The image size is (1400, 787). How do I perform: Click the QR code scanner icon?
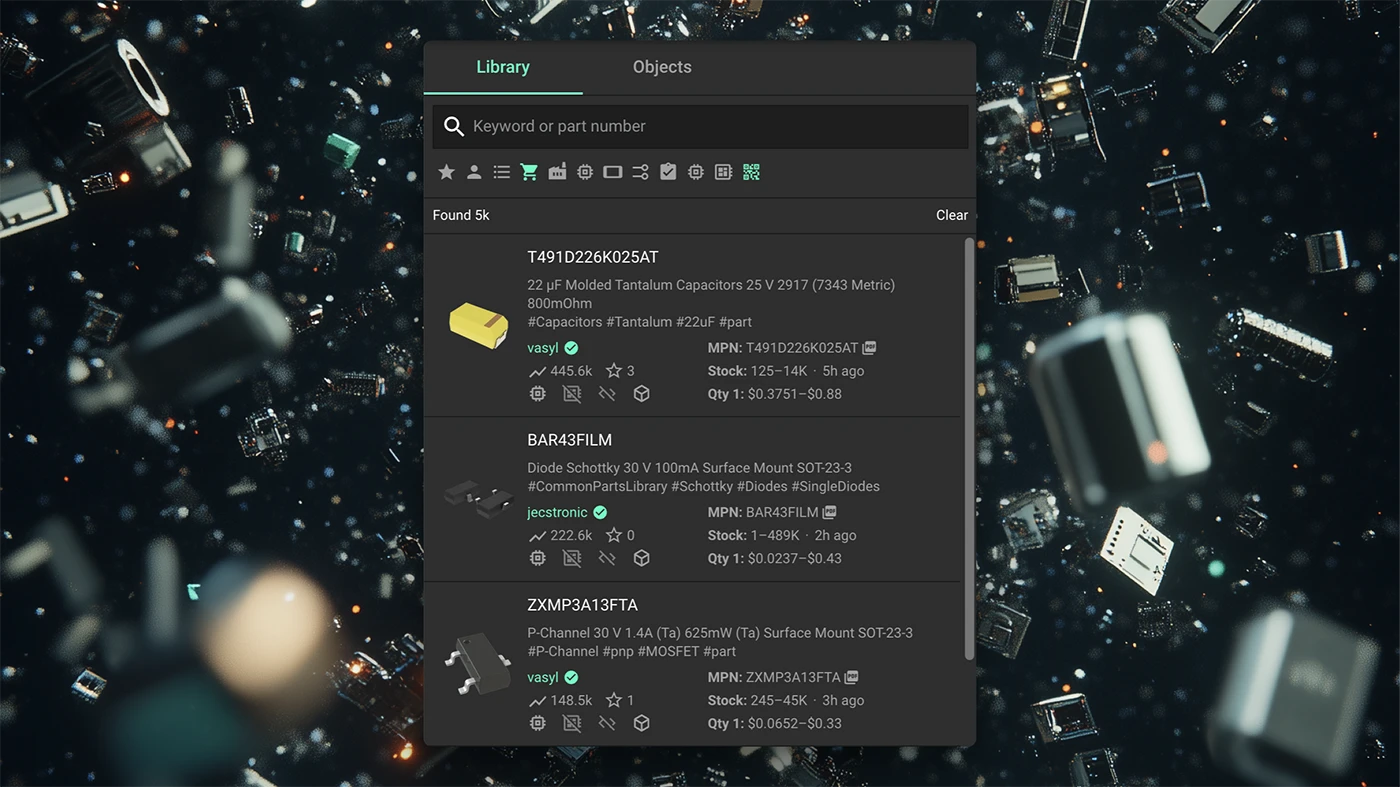click(751, 171)
